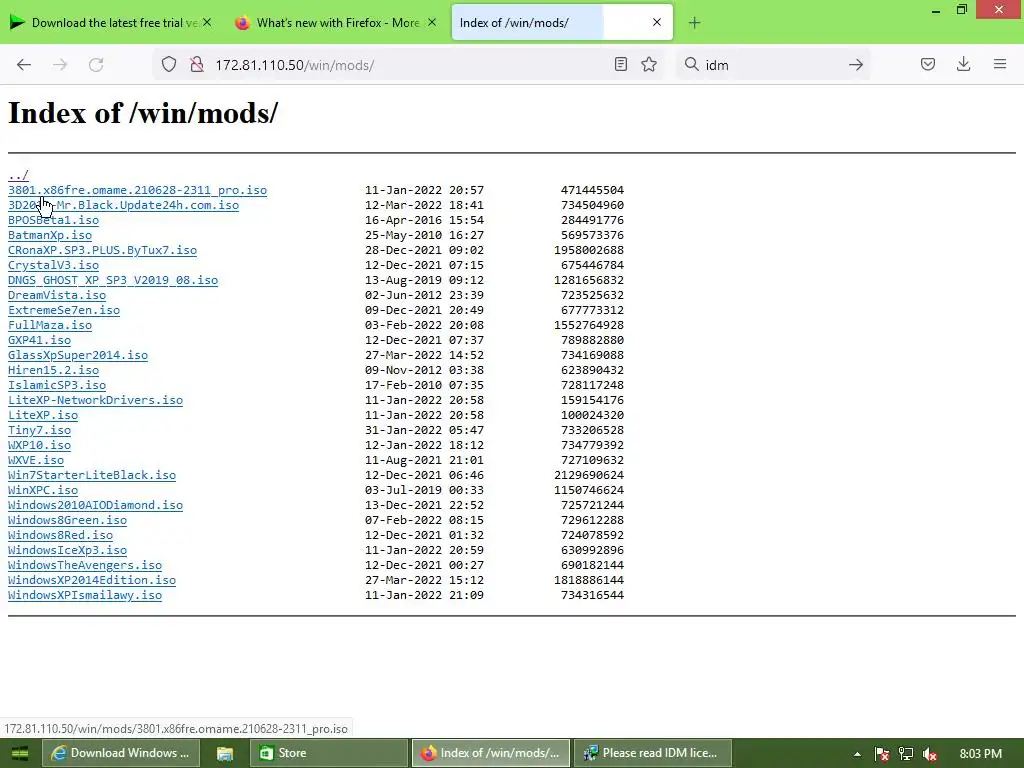Bookmark this page with the star icon
Viewport: 1024px width, 768px height.
648,64
